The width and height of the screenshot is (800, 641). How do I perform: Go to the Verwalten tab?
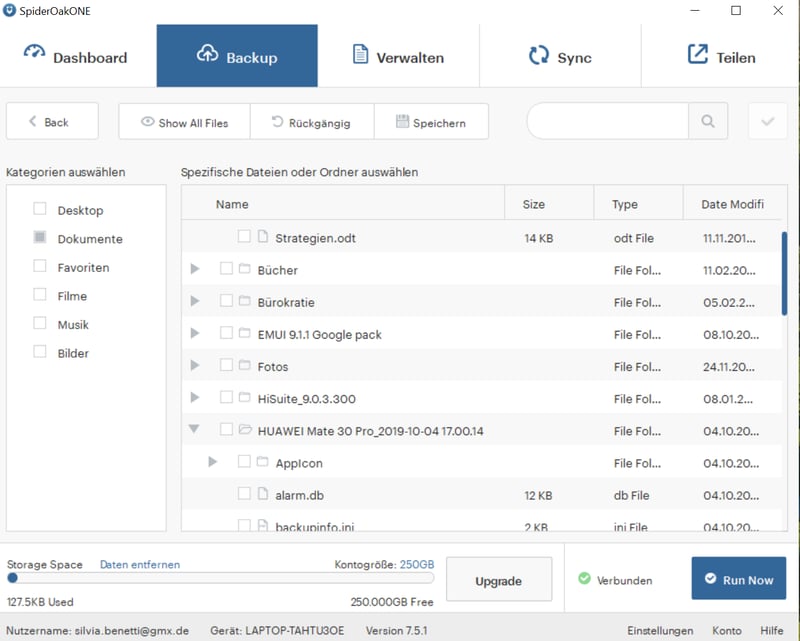coord(398,57)
